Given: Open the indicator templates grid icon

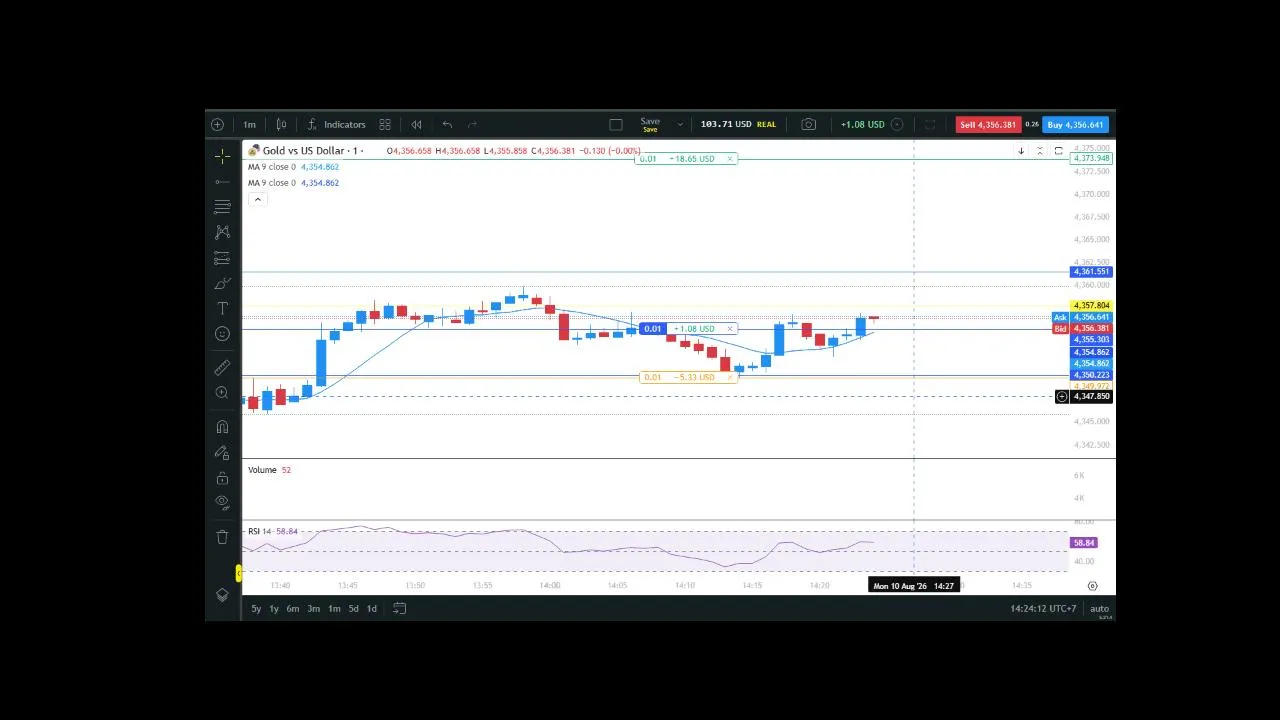Looking at the screenshot, I should (x=385, y=125).
